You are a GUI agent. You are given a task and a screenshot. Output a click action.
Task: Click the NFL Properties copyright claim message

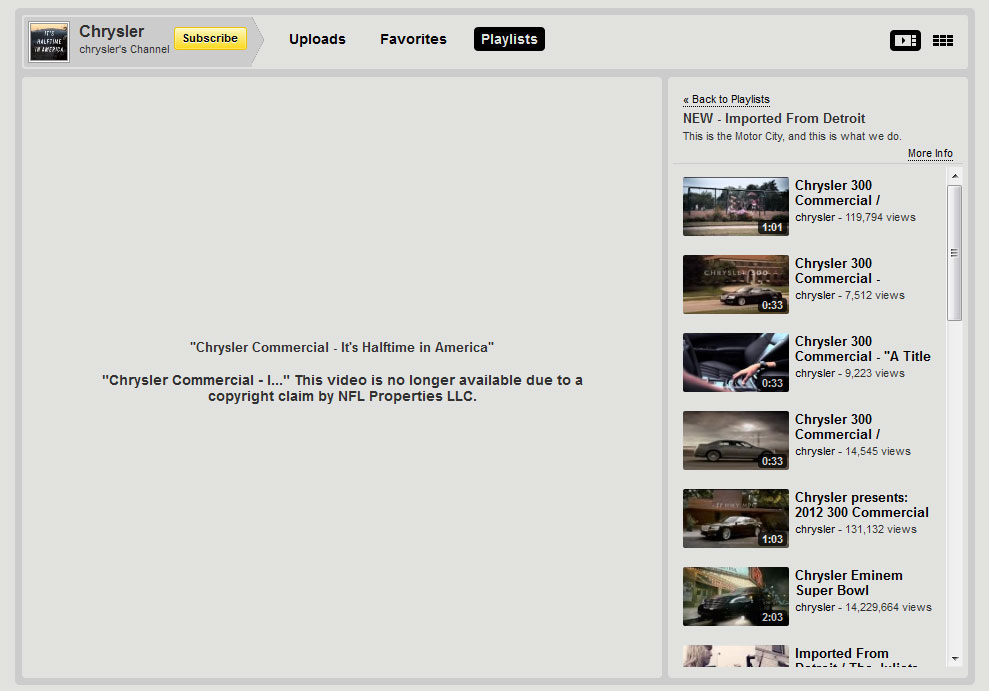pyautogui.click(x=342, y=388)
